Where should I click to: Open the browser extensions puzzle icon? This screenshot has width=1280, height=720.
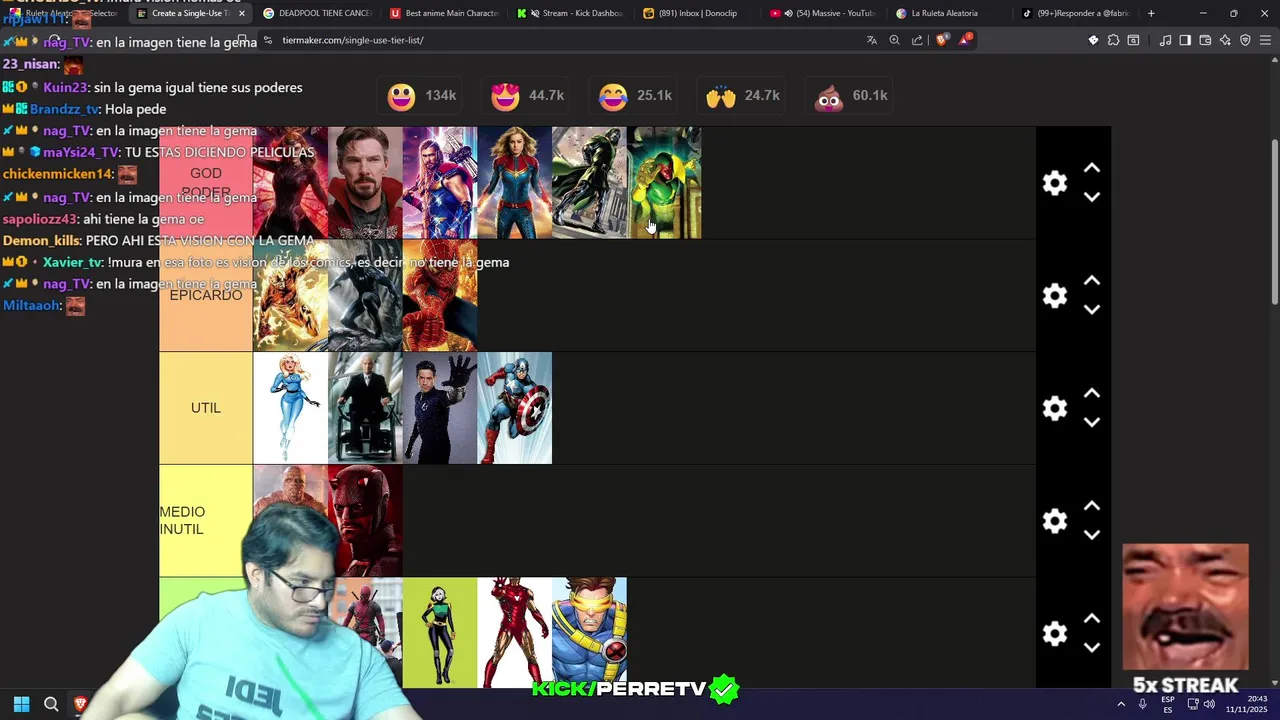1113,40
